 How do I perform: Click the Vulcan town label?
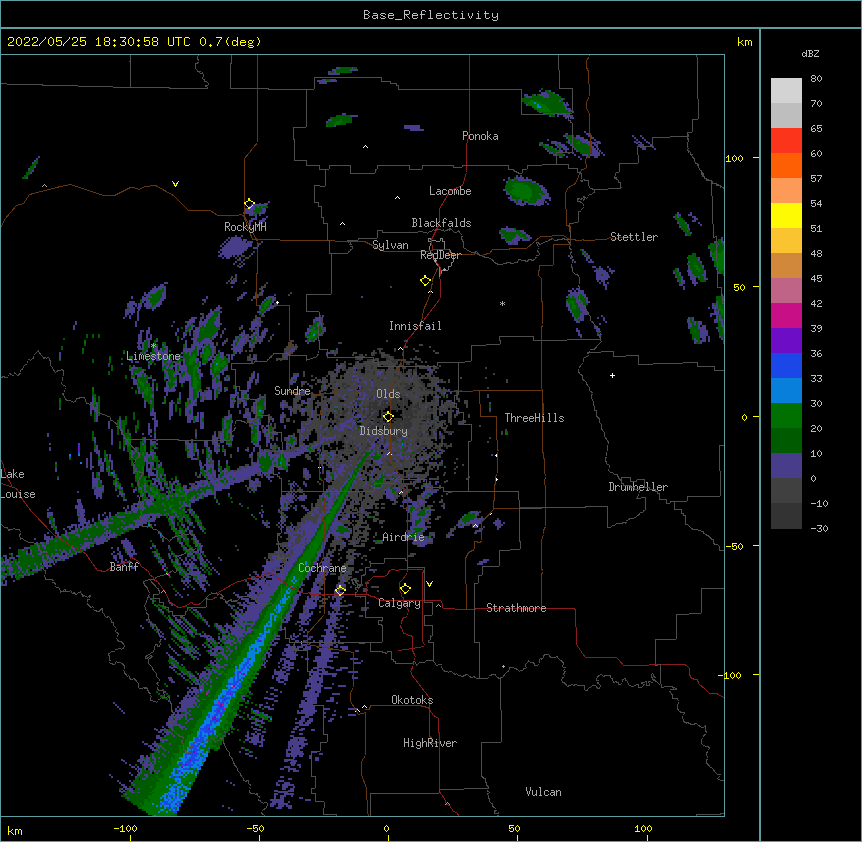click(543, 792)
